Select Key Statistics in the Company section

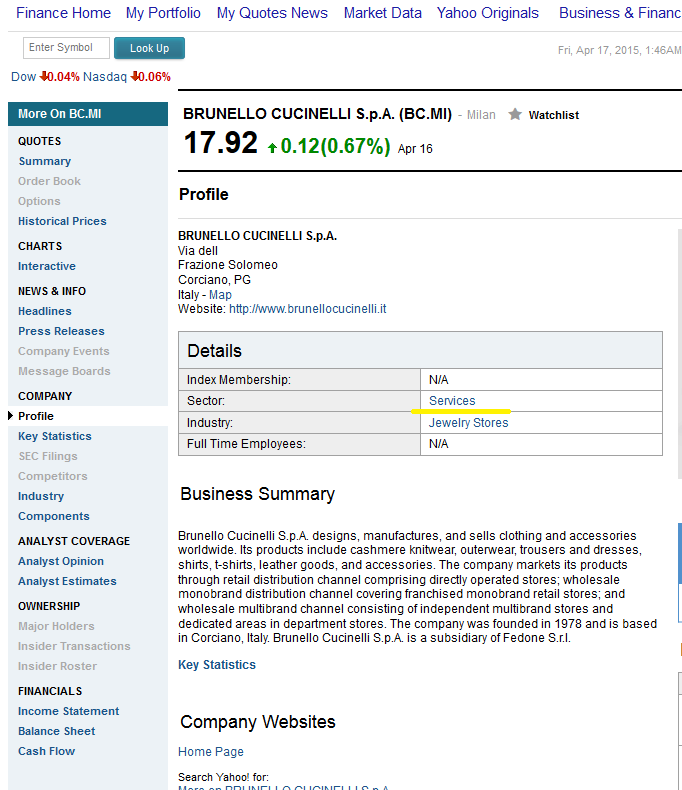click(x=55, y=436)
